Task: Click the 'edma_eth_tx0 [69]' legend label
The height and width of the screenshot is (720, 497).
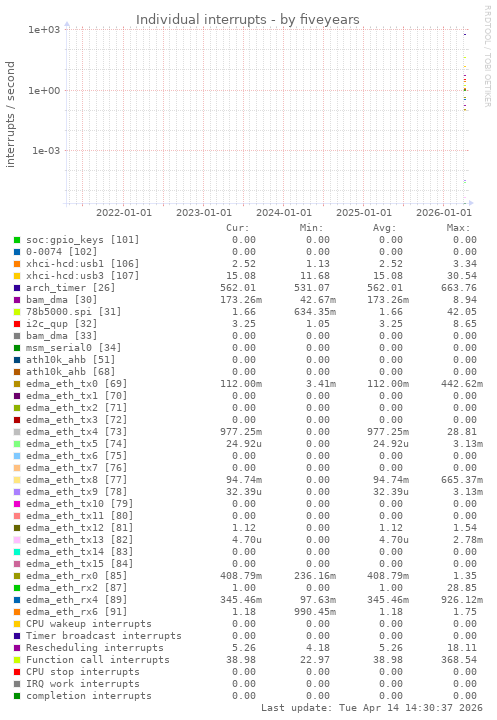Action: pos(76,383)
